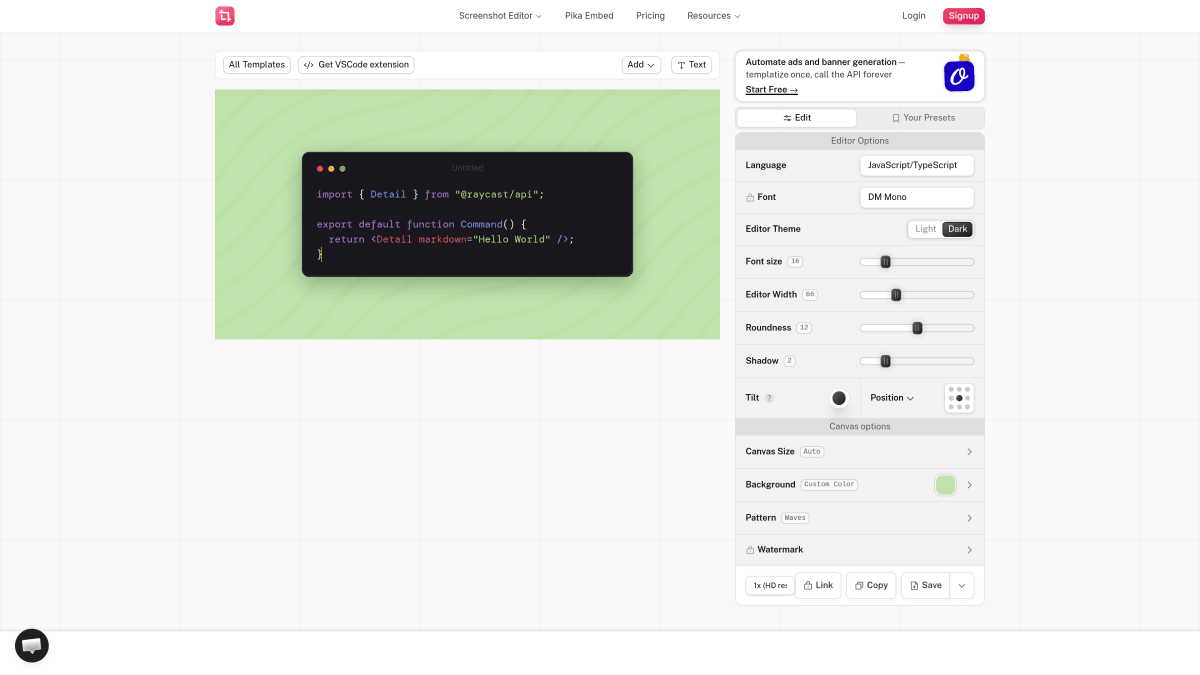The width and height of the screenshot is (1200, 675).
Task: Open the Resources menu
Action: click(x=714, y=16)
